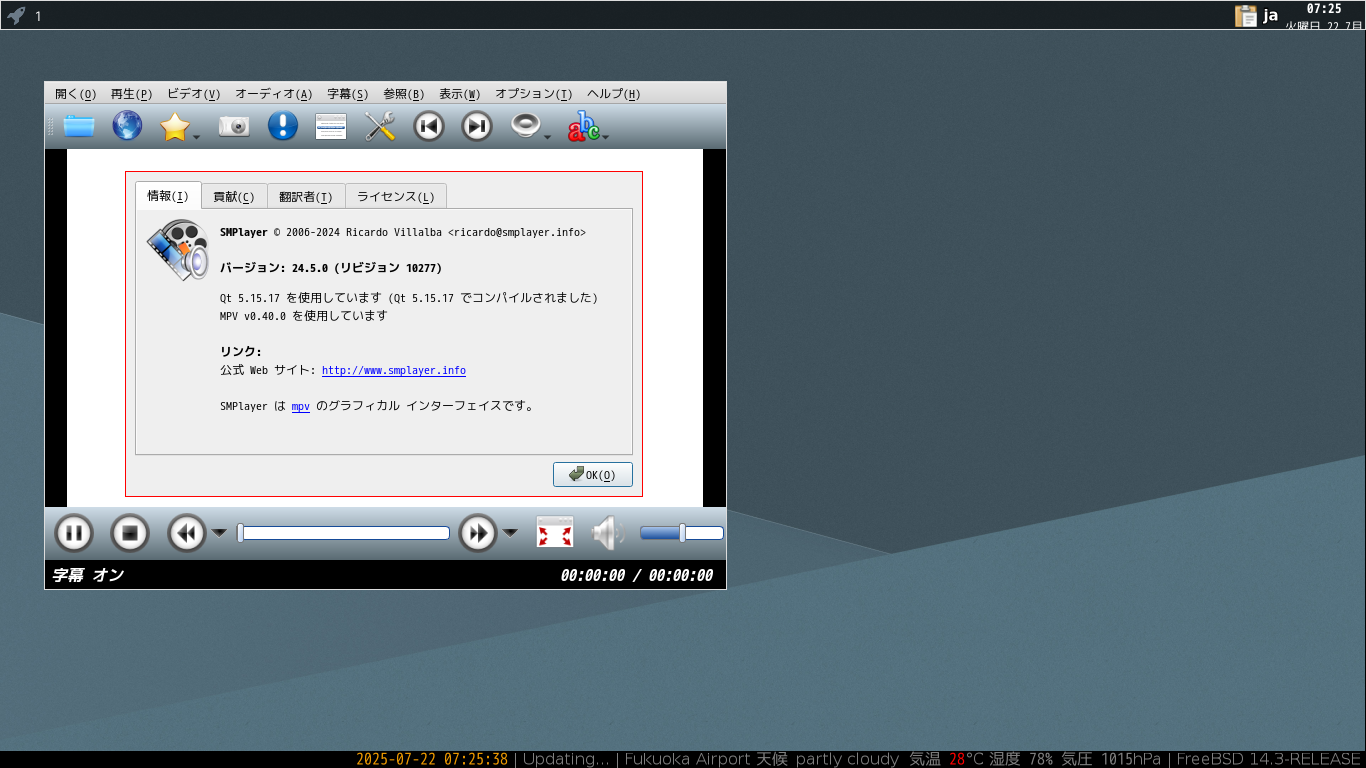The height and width of the screenshot is (768, 1366).
Task: Open the オプション(T) menu
Action: pos(534,94)
